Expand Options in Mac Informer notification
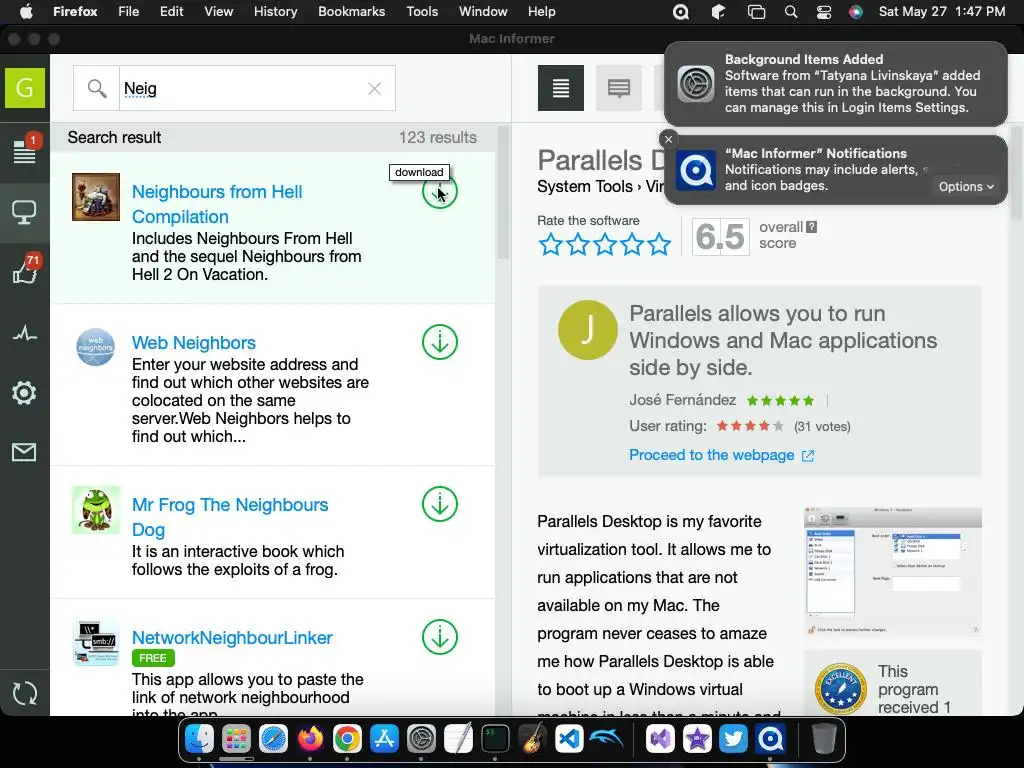The width and height of the screenshot is (1024, 768). (966, 186)
